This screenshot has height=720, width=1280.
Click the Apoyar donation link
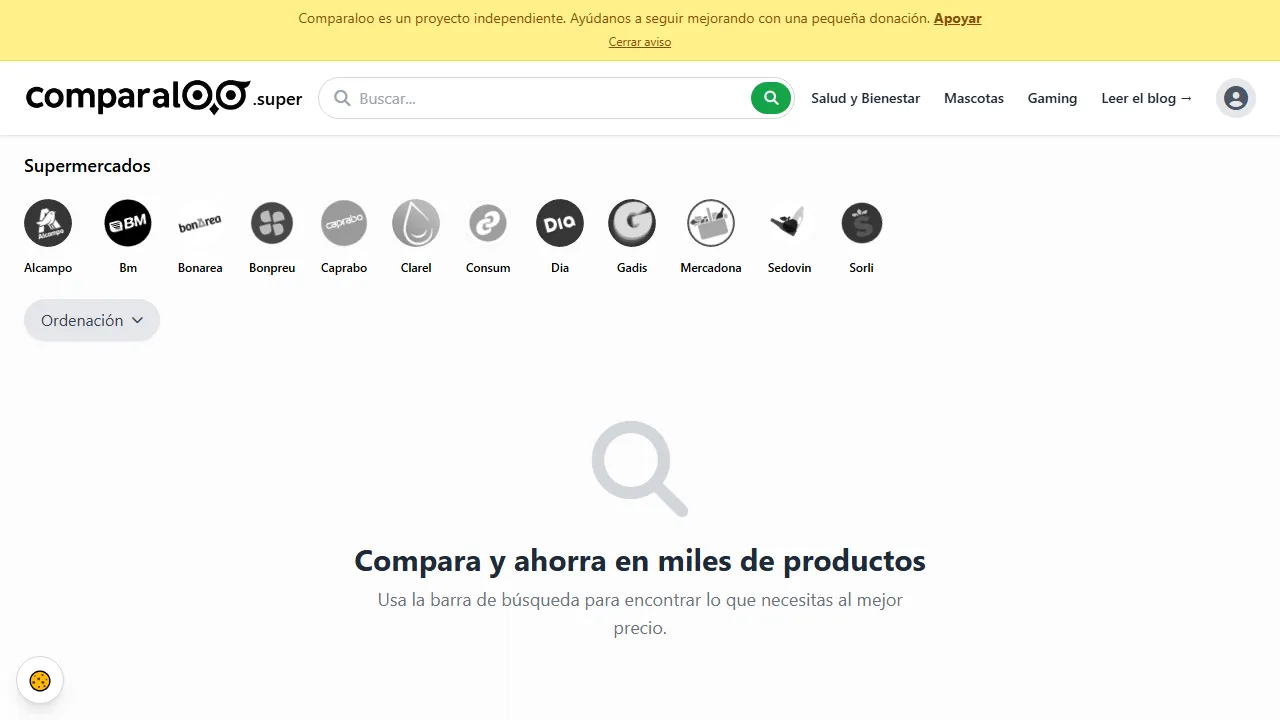click(x=957, y=17)
